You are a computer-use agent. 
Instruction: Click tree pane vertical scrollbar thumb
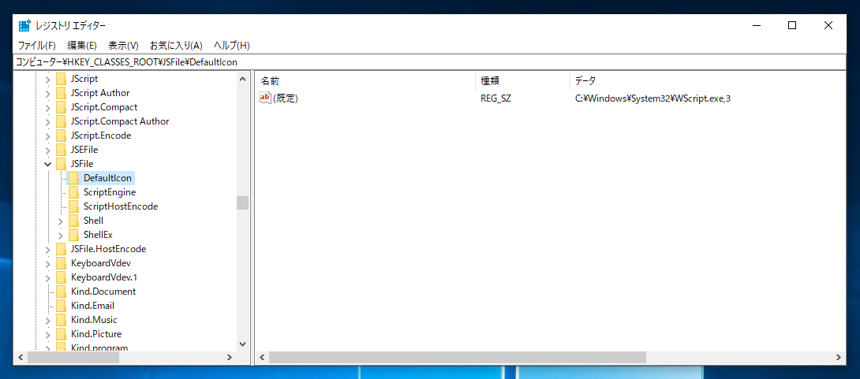(x=242, y=203)
